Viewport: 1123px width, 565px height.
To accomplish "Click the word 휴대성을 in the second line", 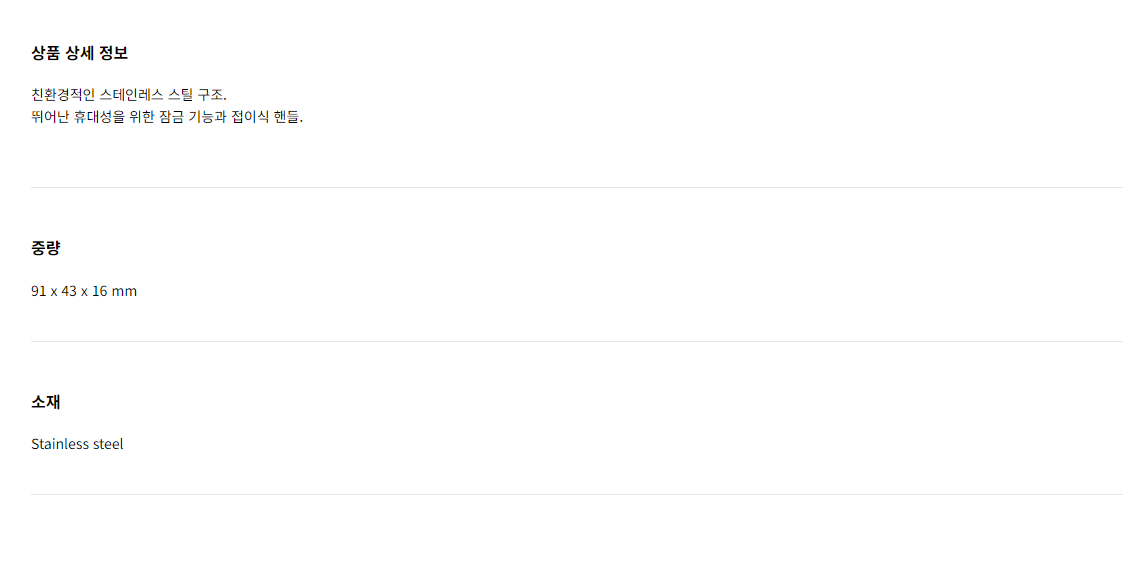I will [100, 117].
